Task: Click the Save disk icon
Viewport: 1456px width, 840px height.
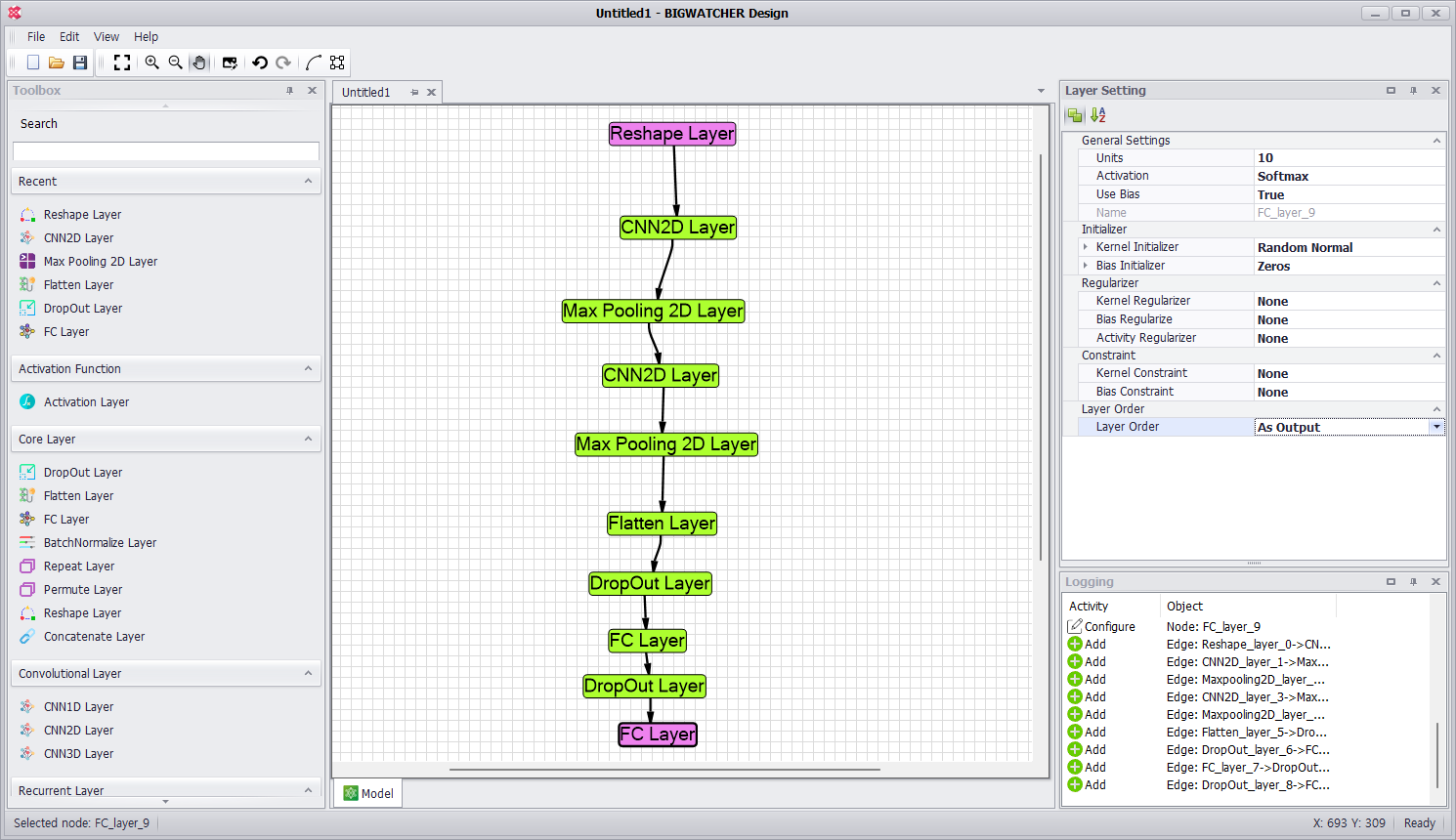Action: coord(80,63)
